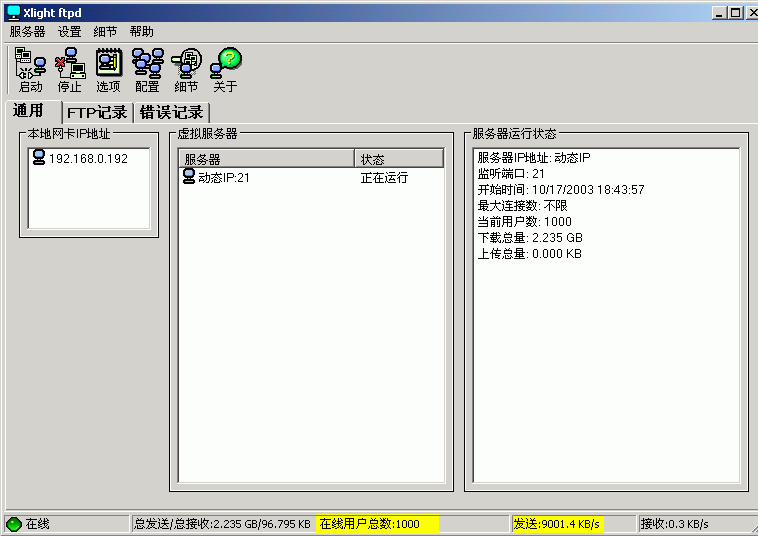Switch to the 错误记录 tab
758x536 pixels.
tap(172, 113)
